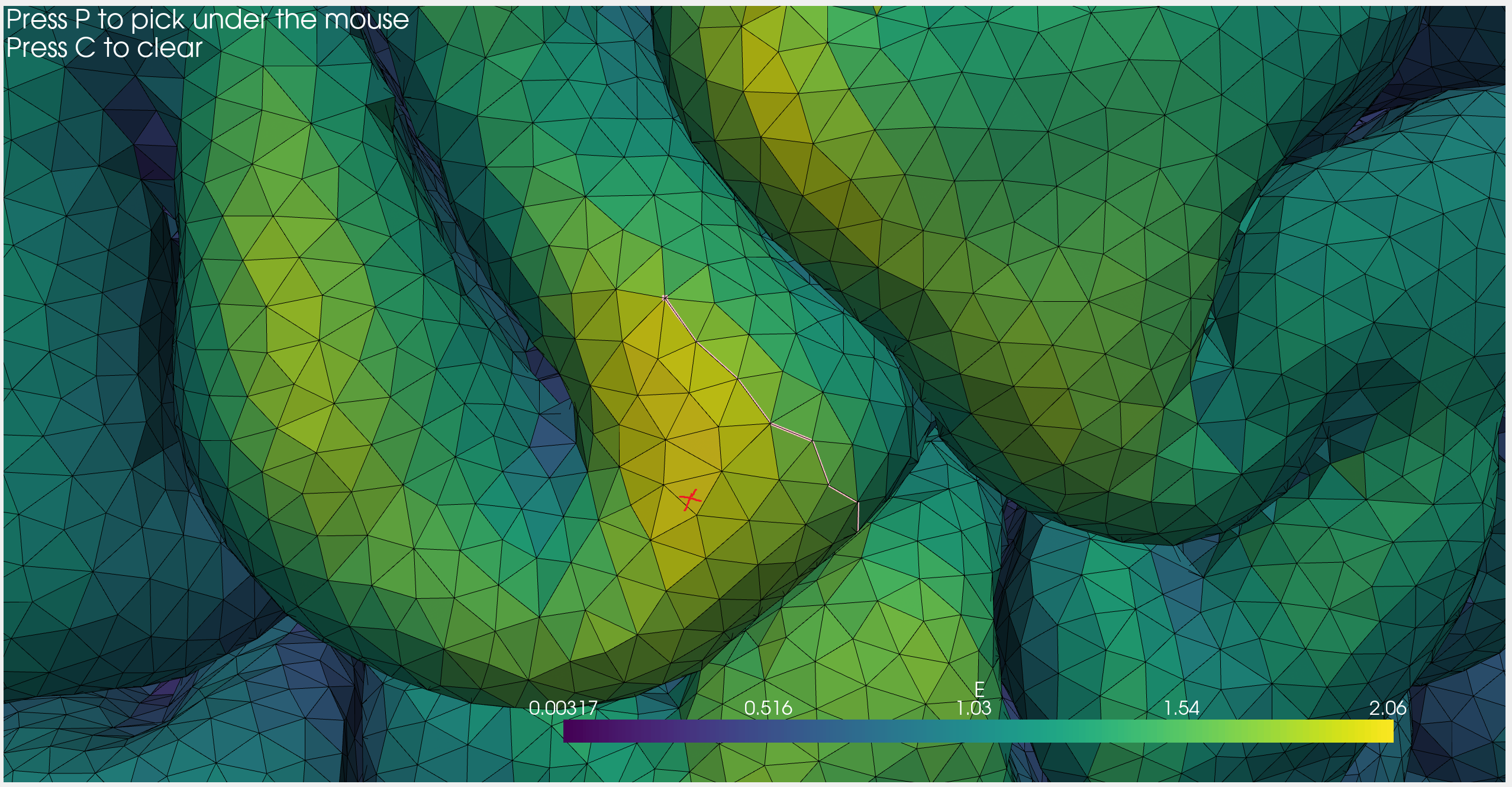Viewport: 1512px width, 787px height.
Task: Click the 0.00317 scalar bar label
Action: click(563, 708)
